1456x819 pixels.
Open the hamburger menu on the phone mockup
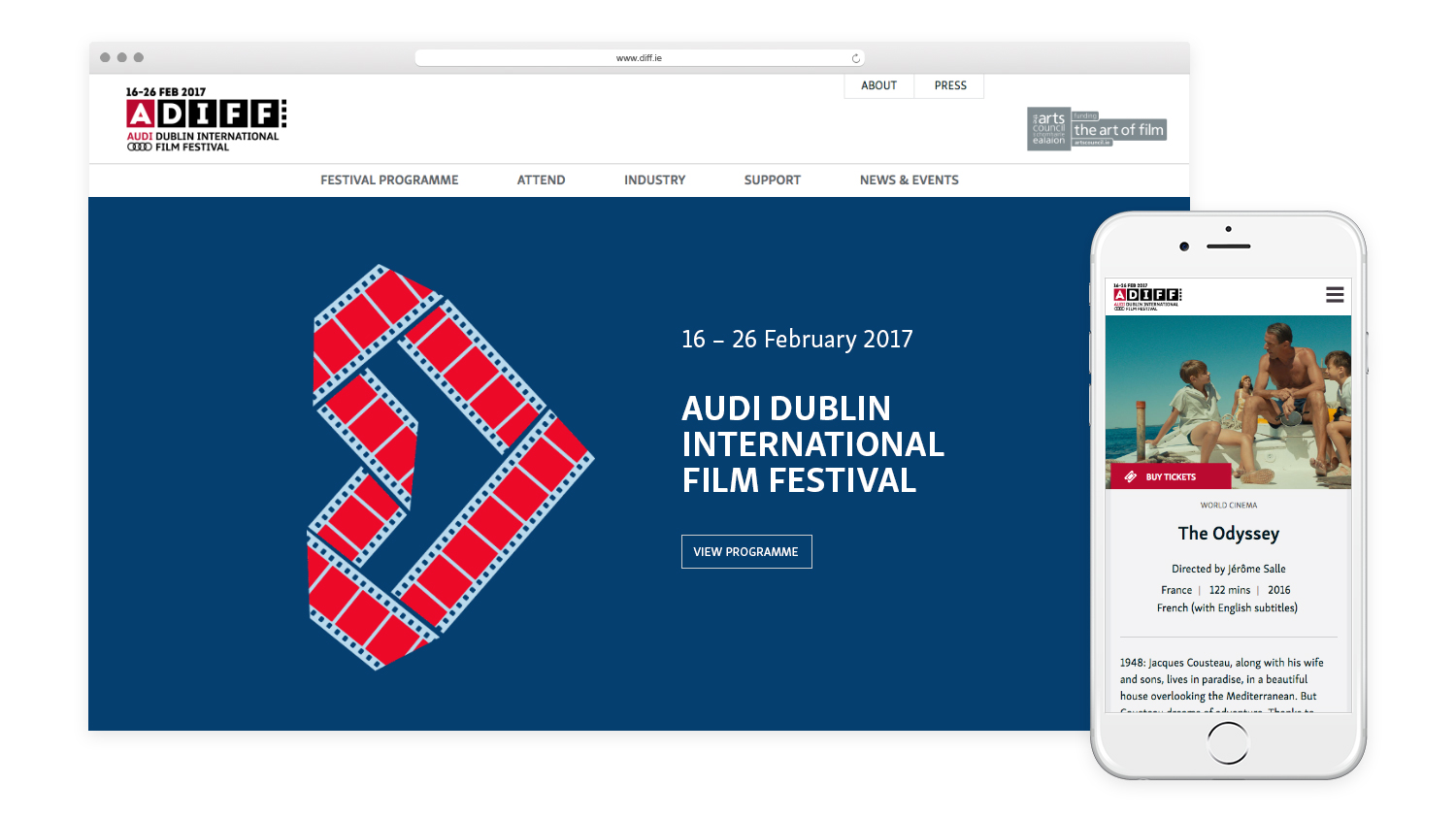coord(1335,295)
